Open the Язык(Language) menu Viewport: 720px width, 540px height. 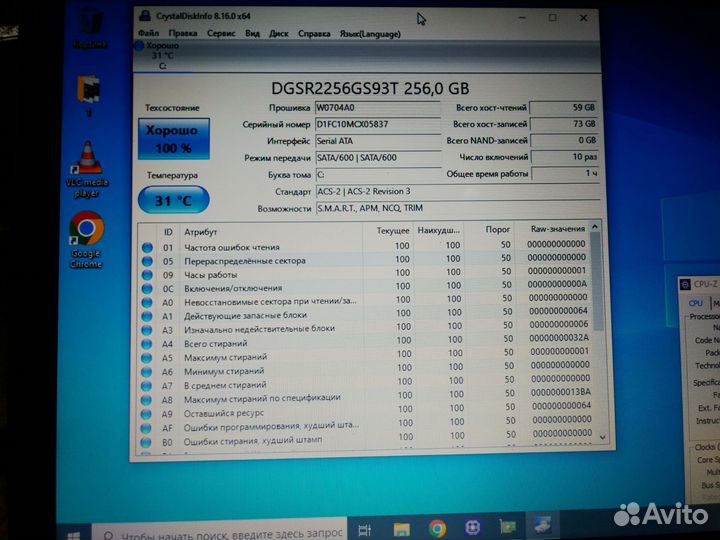[370, 34]
